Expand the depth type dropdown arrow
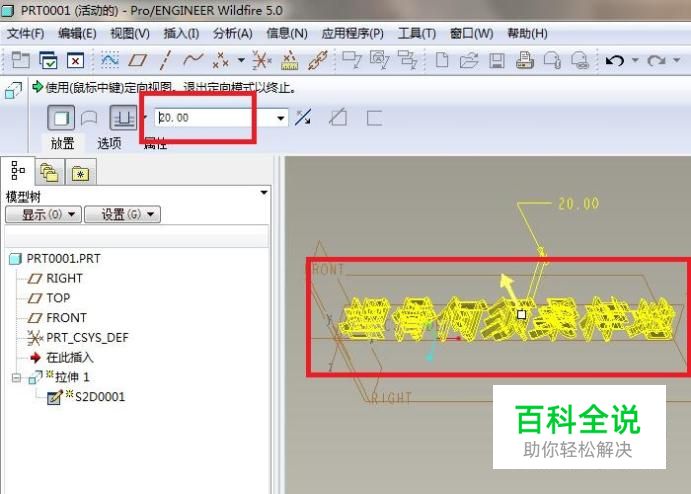The width and height of the screenshot is (691, 494). point(145,117)
